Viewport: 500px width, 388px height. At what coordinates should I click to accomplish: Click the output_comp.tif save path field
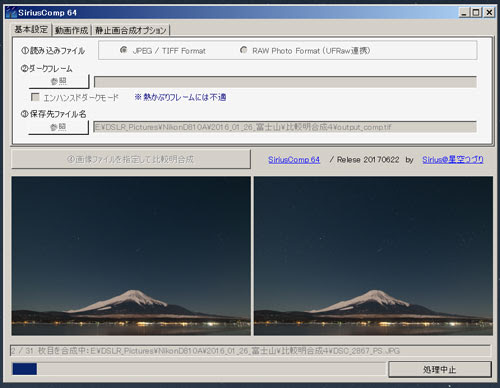(x=285, y=127)
